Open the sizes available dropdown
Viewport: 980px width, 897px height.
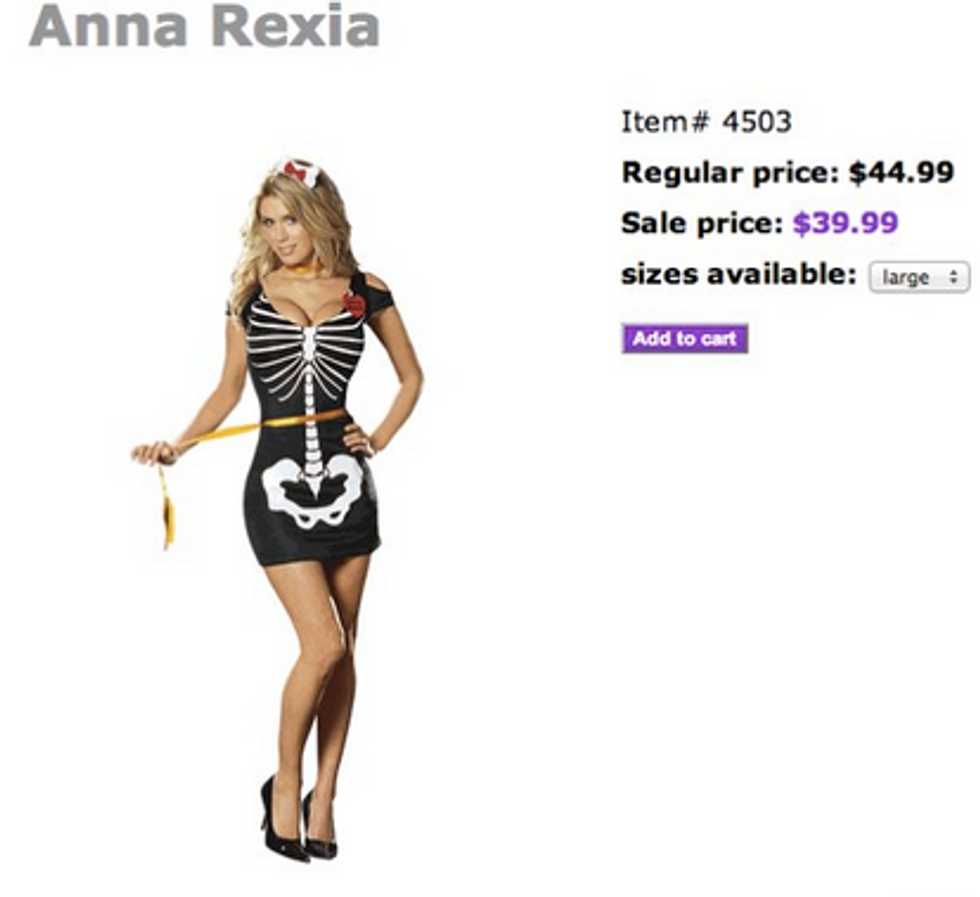[919, 277]
